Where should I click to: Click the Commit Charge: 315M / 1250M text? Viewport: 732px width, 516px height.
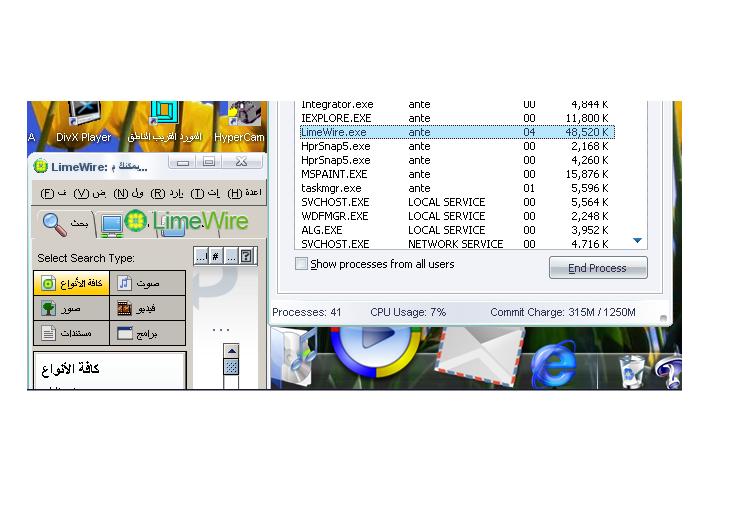tap(563, 312)
